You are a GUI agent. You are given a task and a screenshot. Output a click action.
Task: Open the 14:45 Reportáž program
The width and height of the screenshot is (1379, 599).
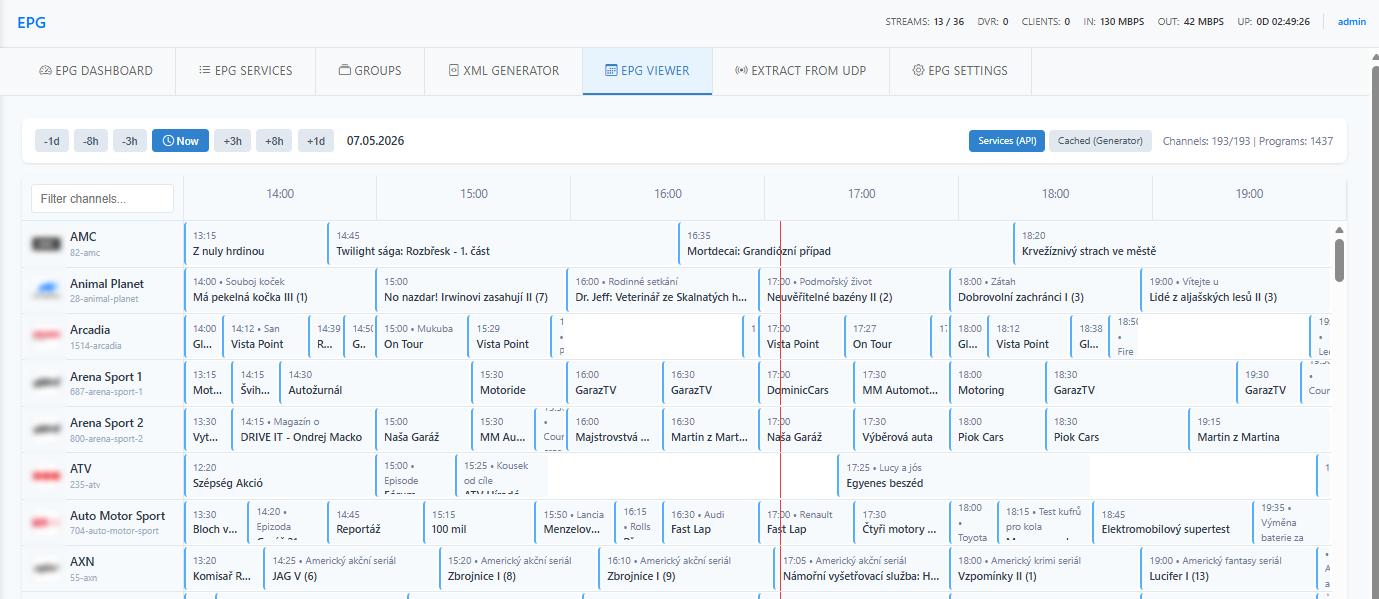(374, 523)
